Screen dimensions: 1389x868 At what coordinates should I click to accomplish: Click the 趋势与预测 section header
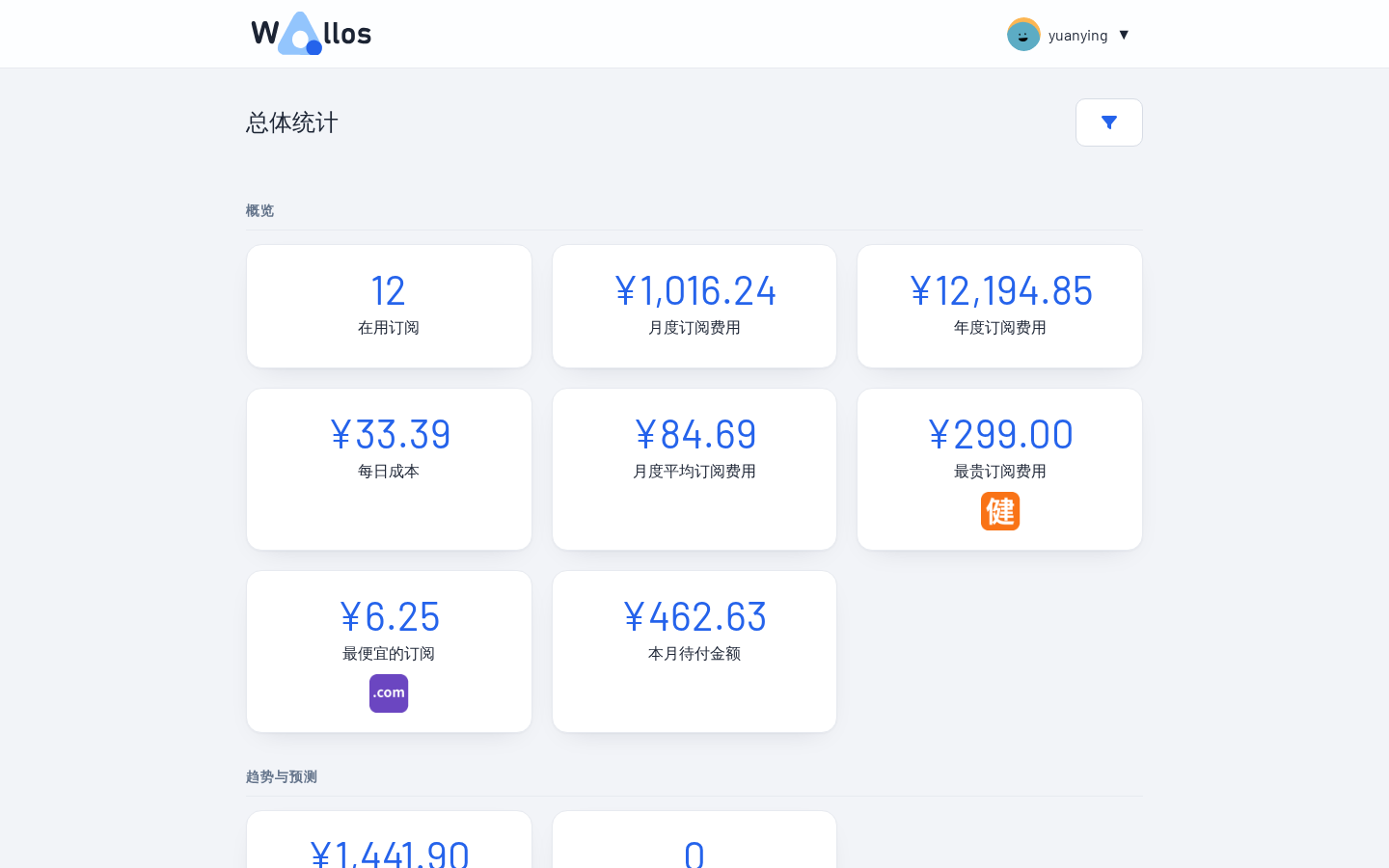point(282,776)
